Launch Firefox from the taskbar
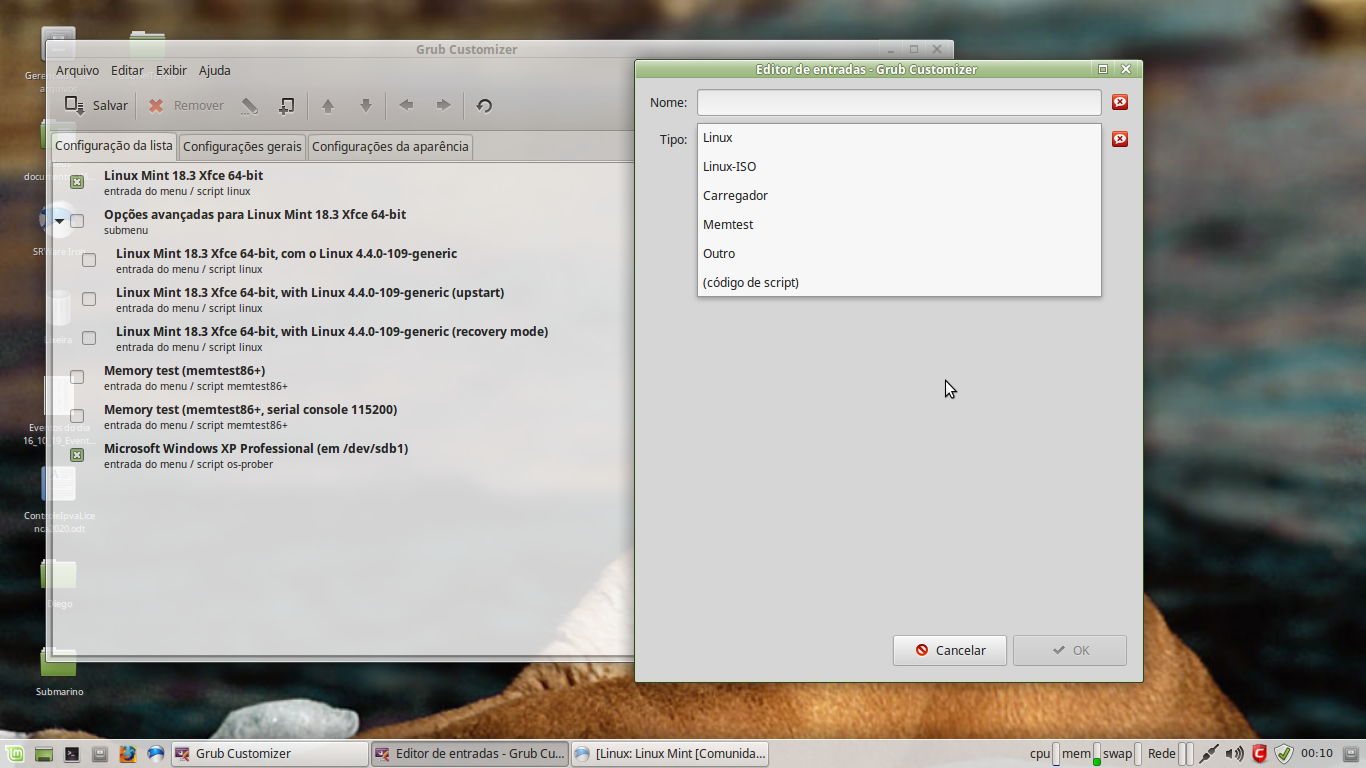1366x768 pixels. 127,754
